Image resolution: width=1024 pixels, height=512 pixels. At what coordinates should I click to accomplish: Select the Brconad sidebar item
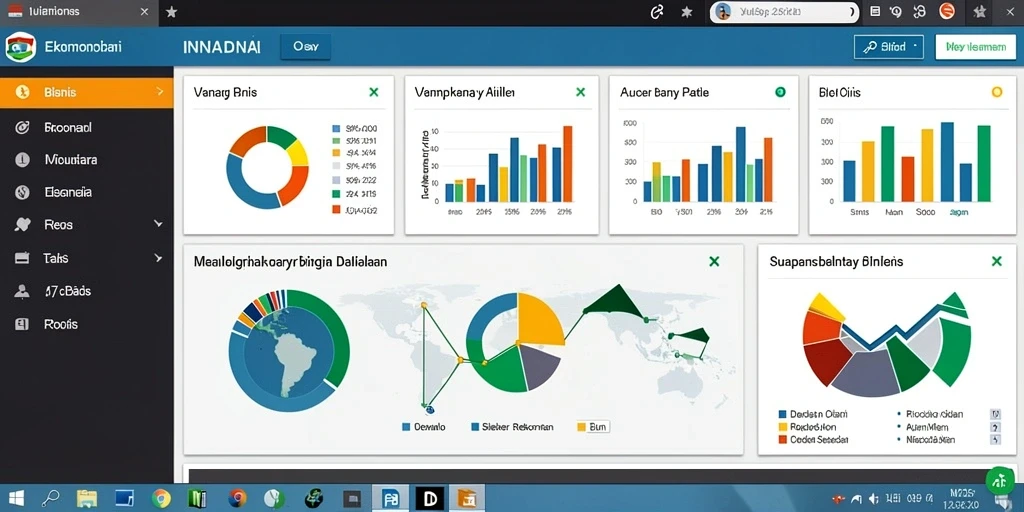87,128
